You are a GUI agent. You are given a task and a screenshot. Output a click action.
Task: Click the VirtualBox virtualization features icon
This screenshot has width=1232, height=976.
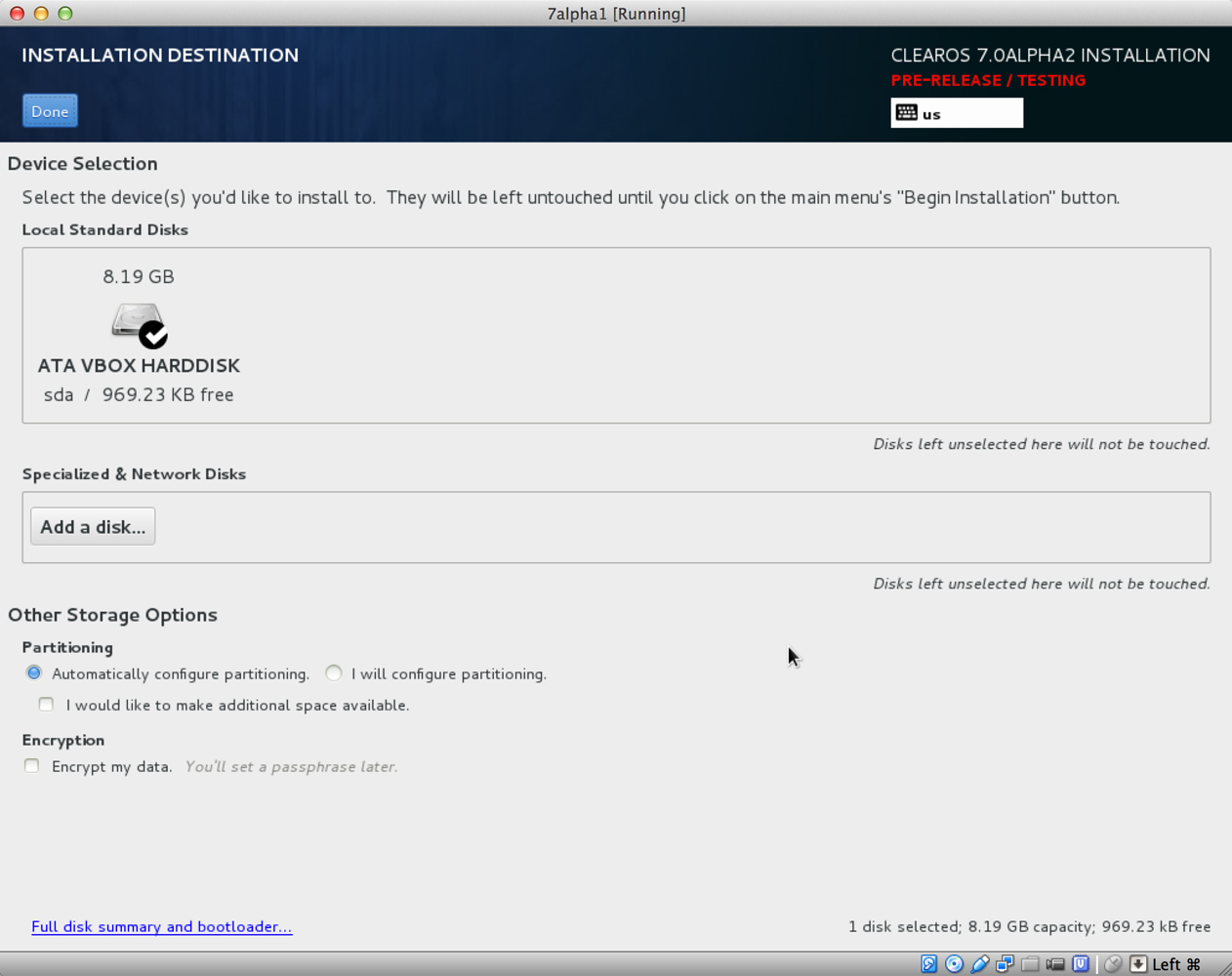pyautogui.click(x=1081, y=964)
